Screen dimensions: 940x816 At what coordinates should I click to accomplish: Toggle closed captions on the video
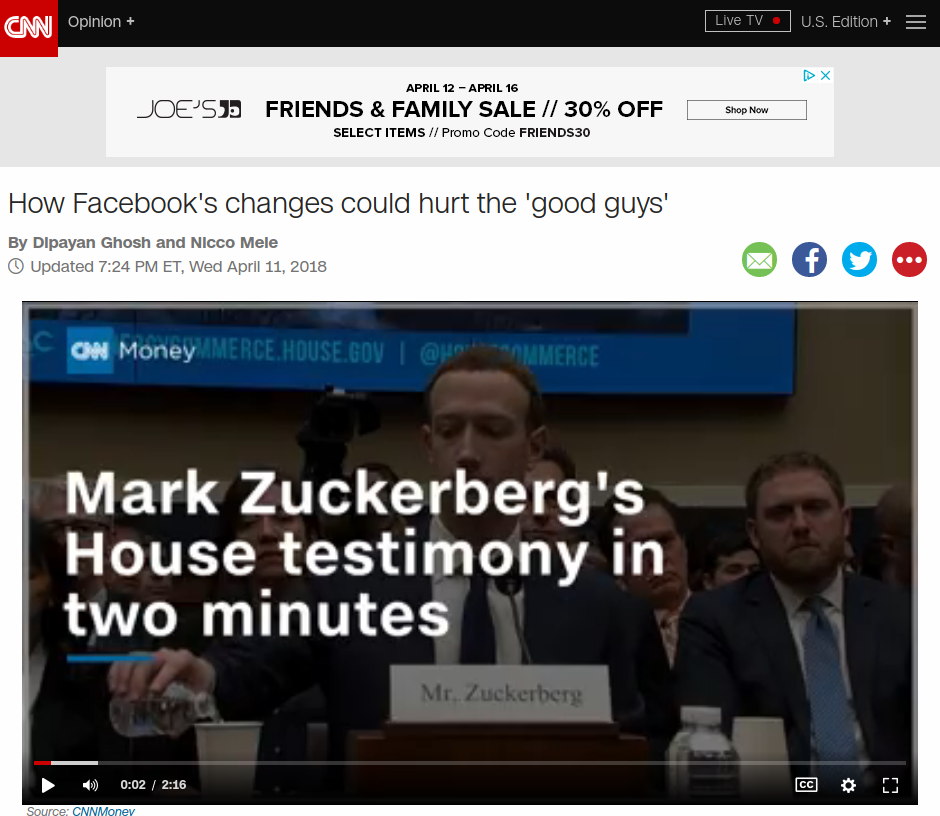[806, 785]
